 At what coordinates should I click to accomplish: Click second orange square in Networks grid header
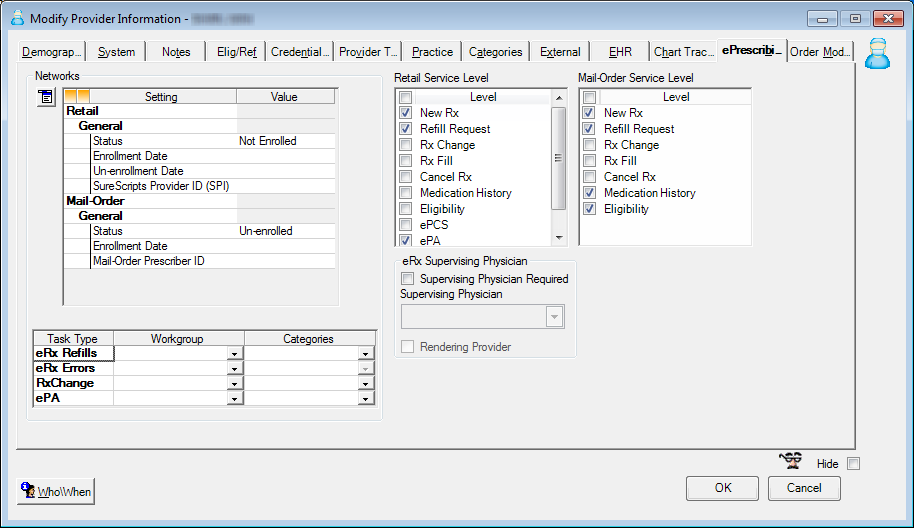click(x=83, y=96)
